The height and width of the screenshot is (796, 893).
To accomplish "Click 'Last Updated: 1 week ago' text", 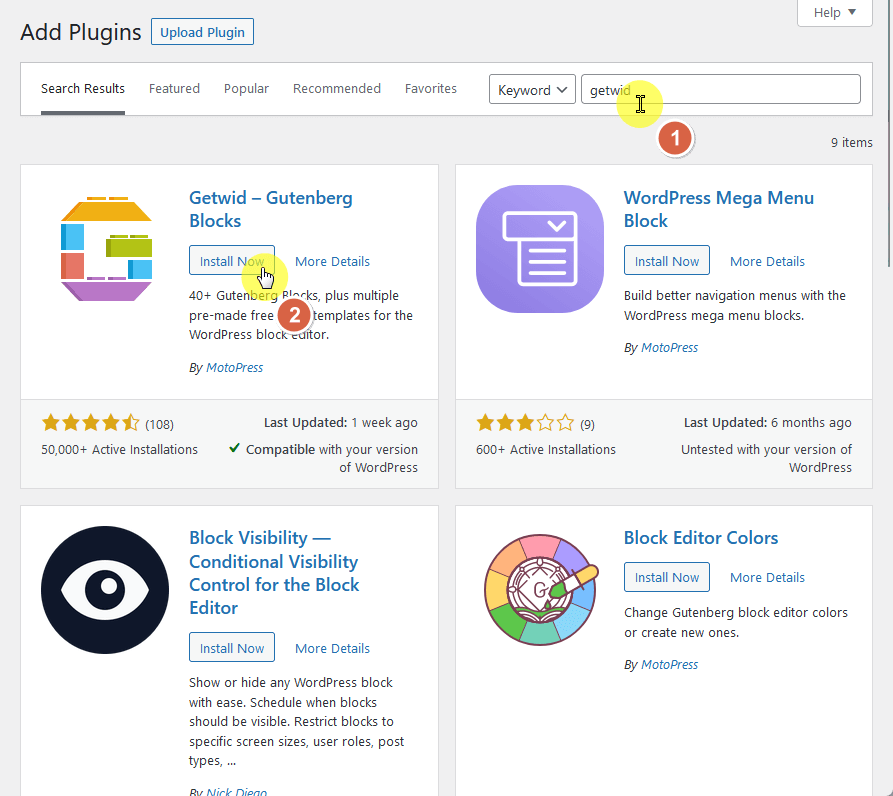I will tap(341, 422).
